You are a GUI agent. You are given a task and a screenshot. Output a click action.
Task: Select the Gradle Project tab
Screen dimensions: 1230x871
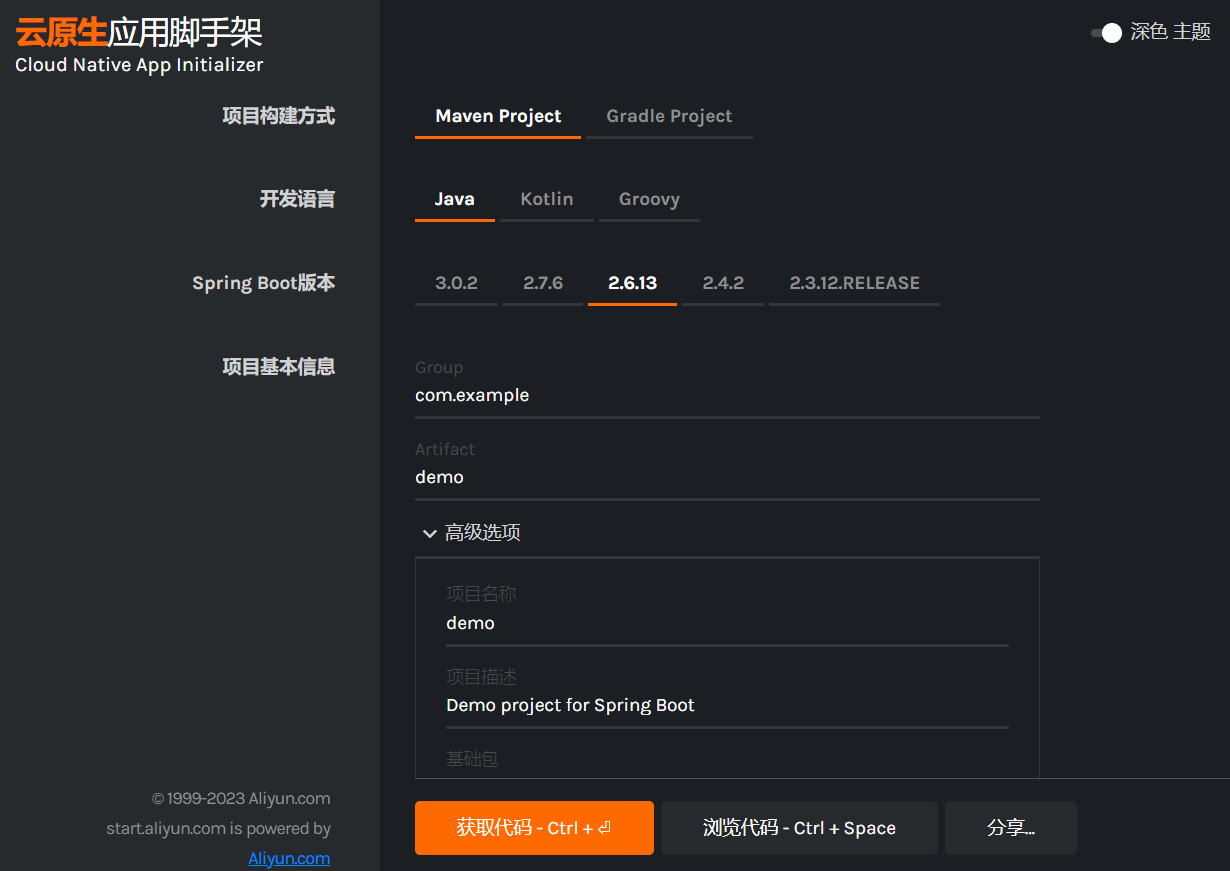[x=669, y=116]
